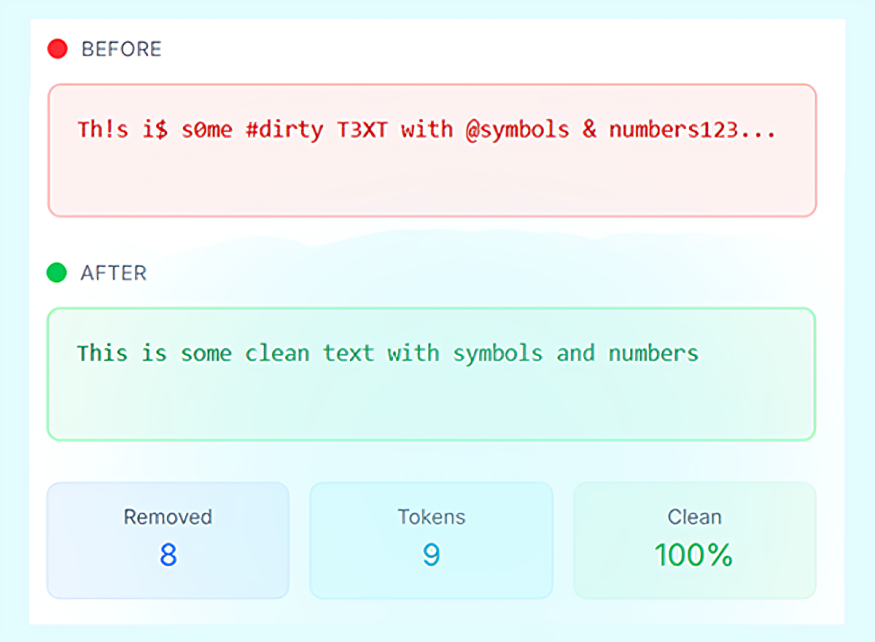Click the number 9 under Tokens
Viewport: 875px width, 642px height.
pyautogui.click(x=431, y=555)
